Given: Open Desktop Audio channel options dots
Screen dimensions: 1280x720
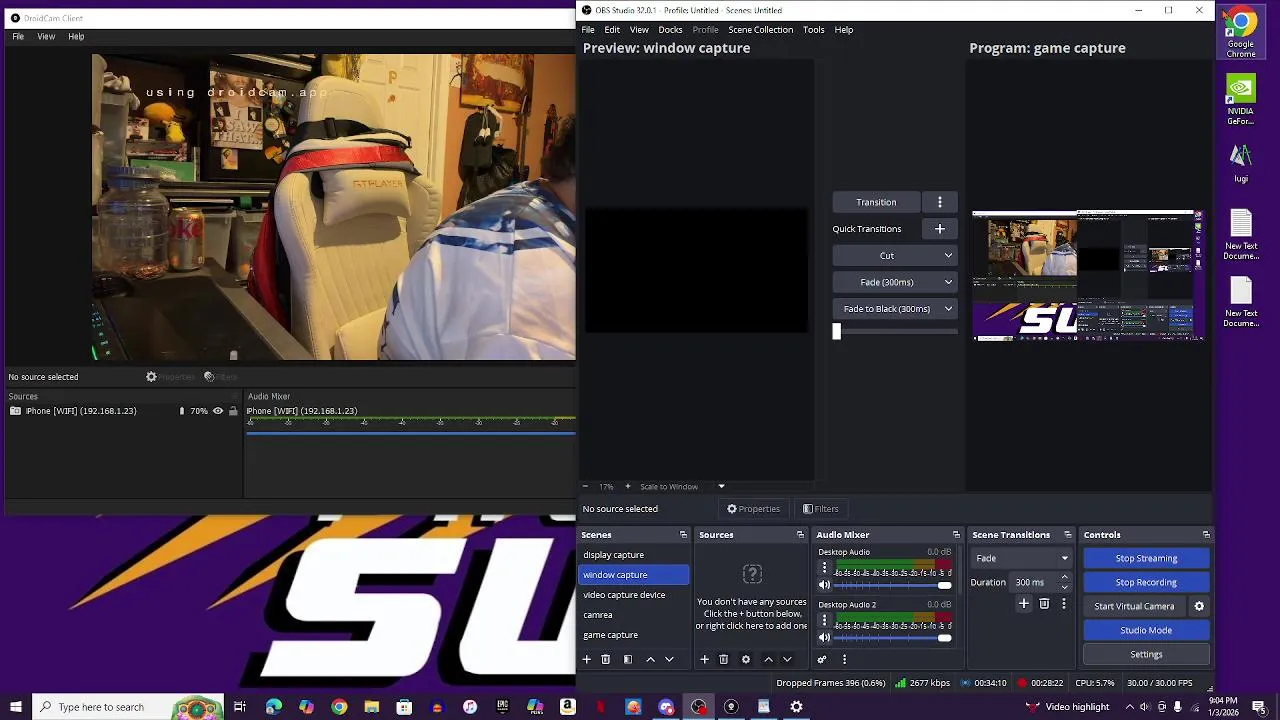Looking at the screenshot, I should (x=825, y=567).
